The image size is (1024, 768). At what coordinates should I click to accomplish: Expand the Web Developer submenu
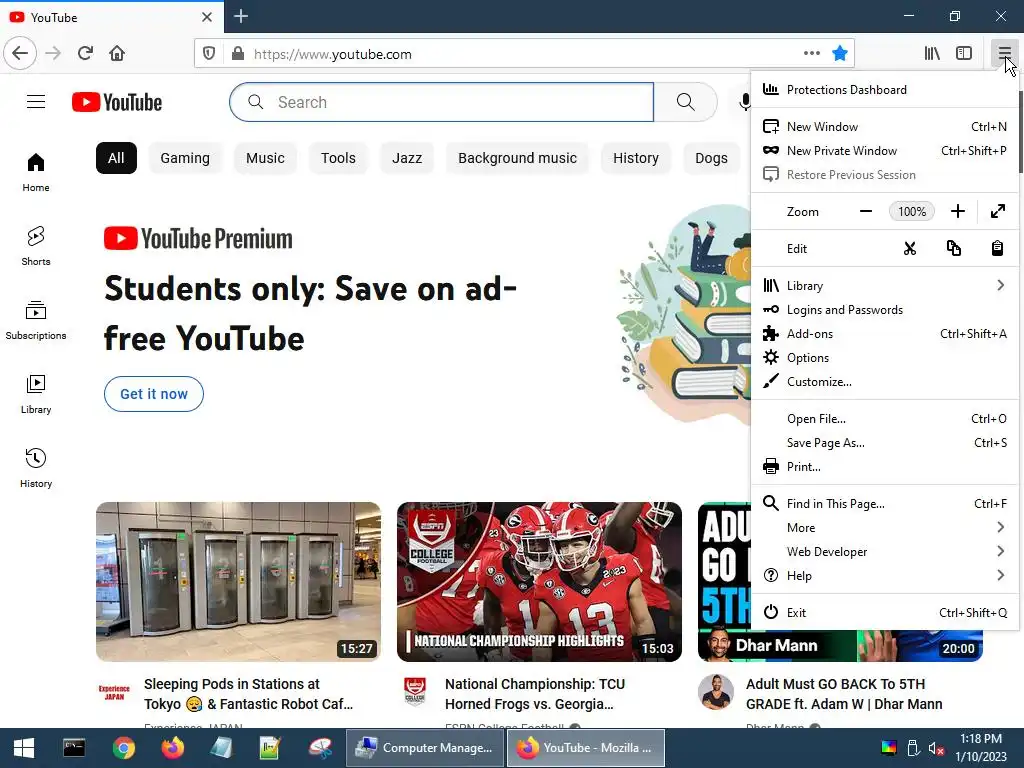pos(885,552)
